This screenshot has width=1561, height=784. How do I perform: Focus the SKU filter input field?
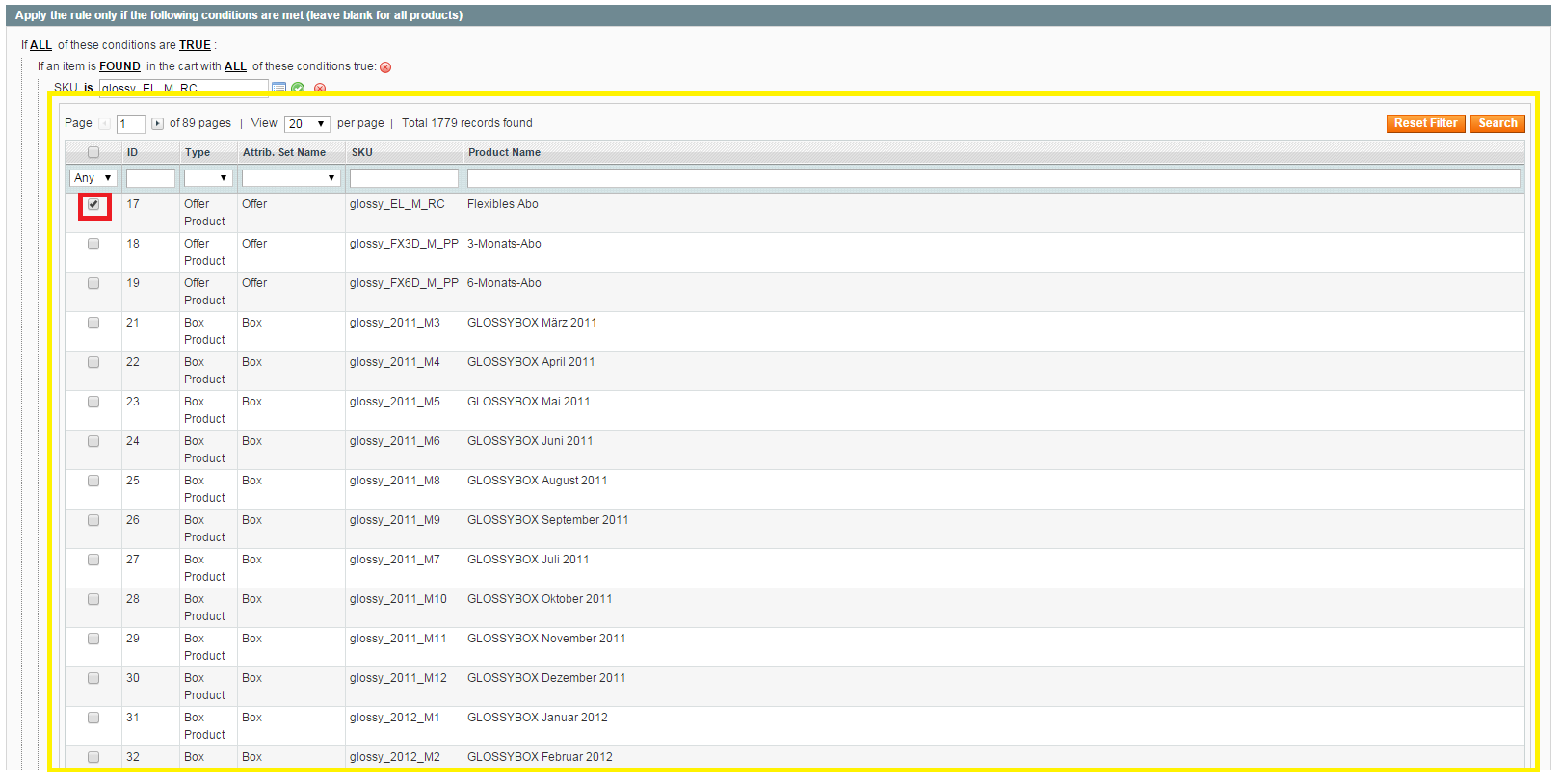click(x=404, y=178)
